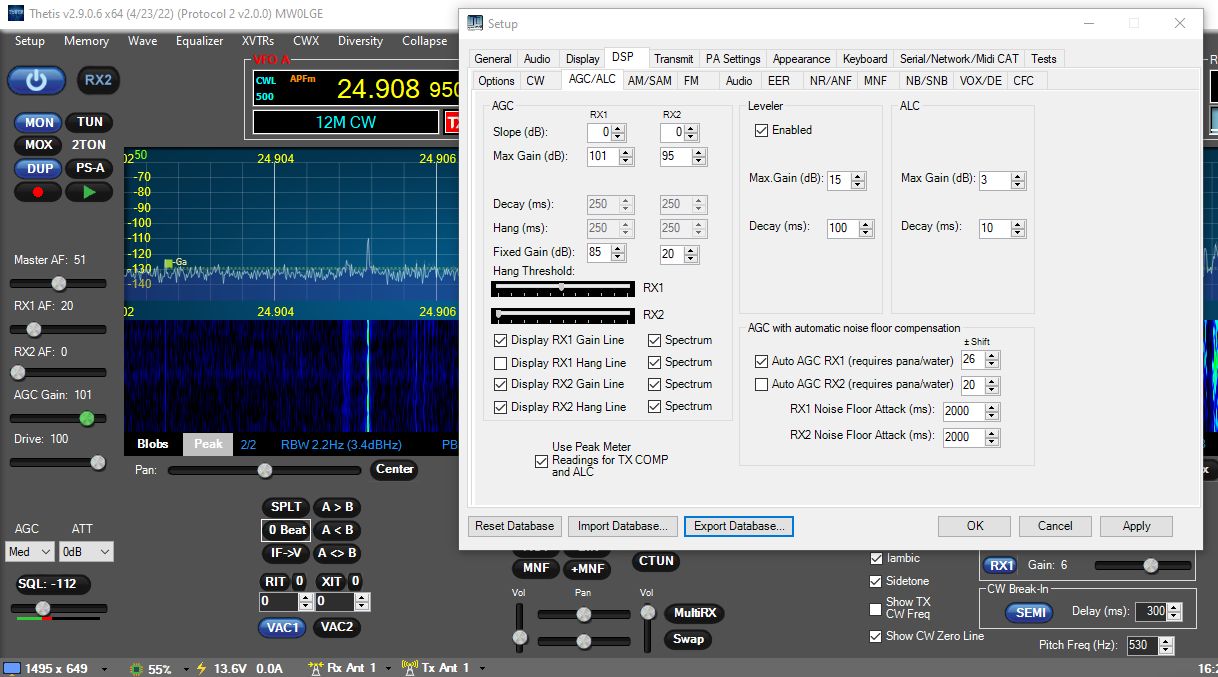1218x677 pixels.
Task: Click the Setup window title icon
Action: 475,23
